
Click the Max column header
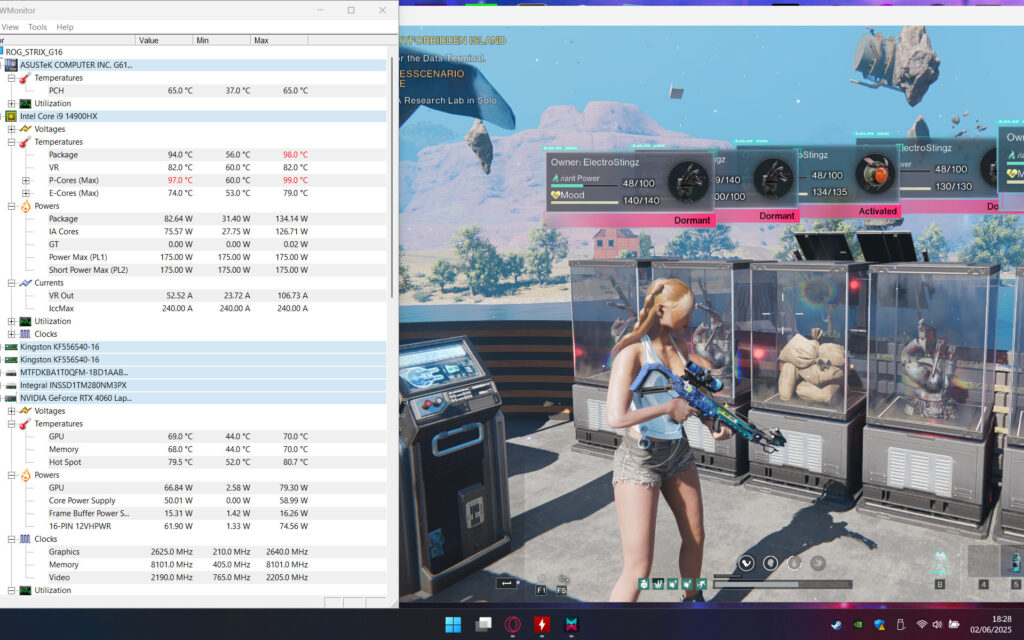[279, 40]
